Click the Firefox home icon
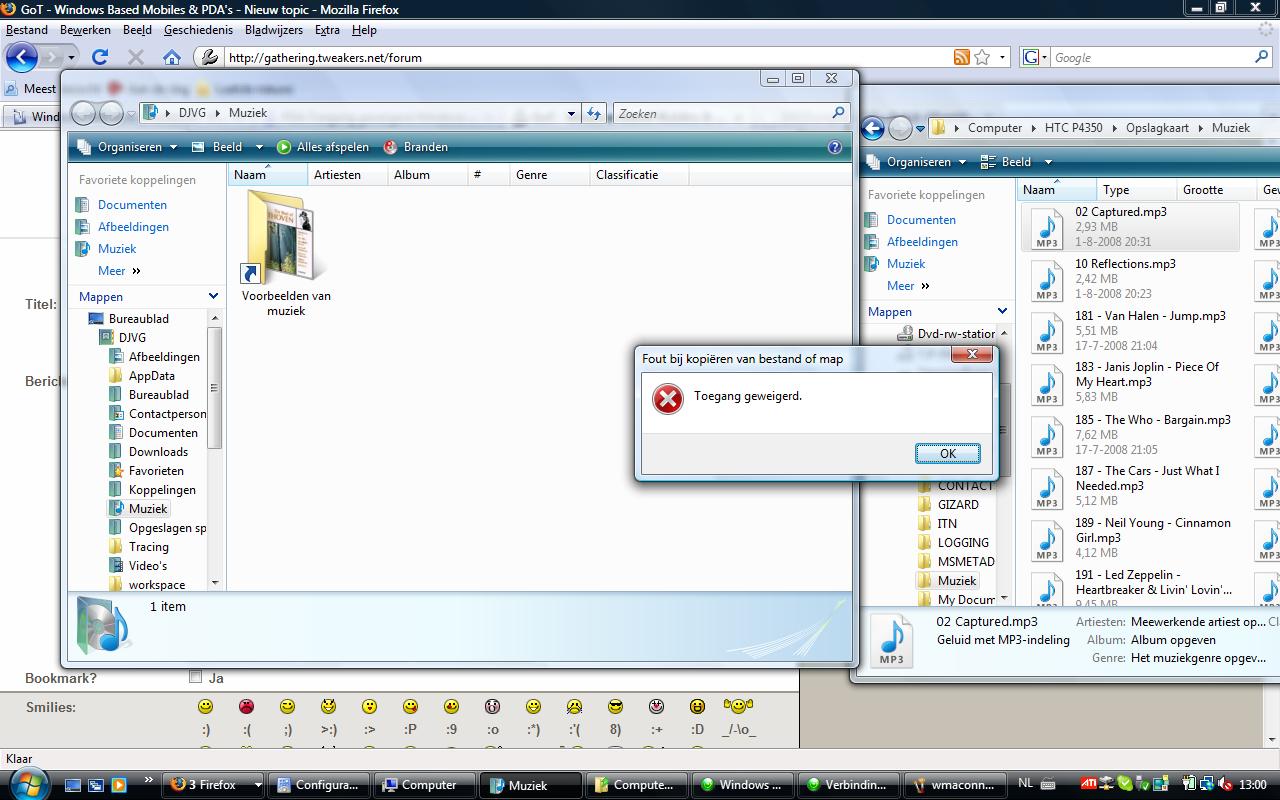The image size is (1280, 800). 172,57
